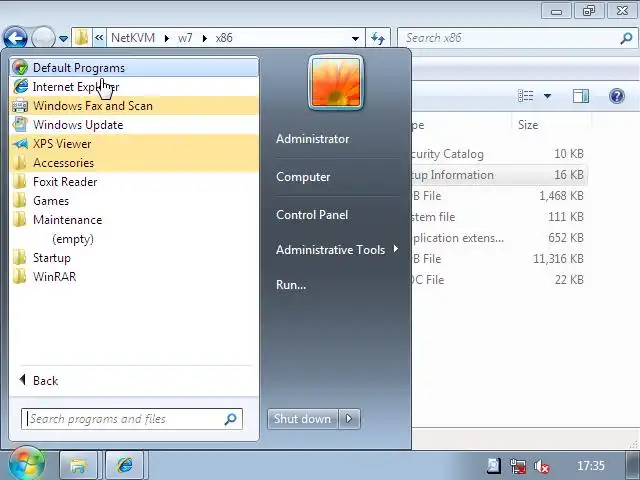Select the Setup Information 16 KB row

[x=498, y=175]
